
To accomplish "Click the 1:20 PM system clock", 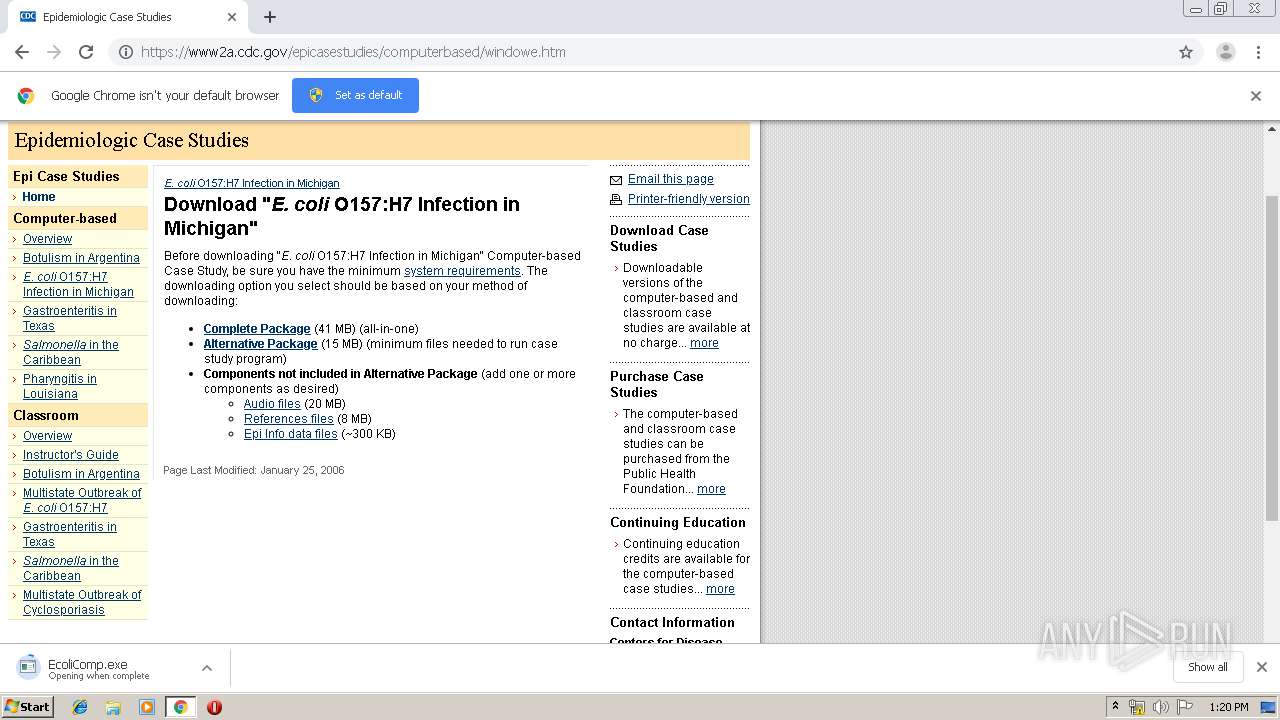I will tap(1229, 707).
